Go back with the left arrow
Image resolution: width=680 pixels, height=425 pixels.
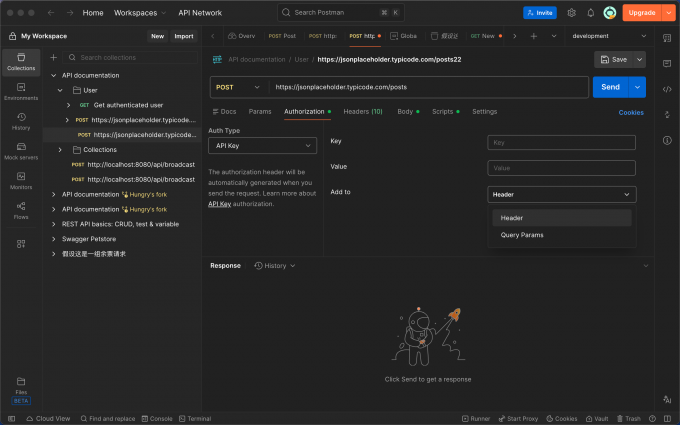click(x=51, y=13)
